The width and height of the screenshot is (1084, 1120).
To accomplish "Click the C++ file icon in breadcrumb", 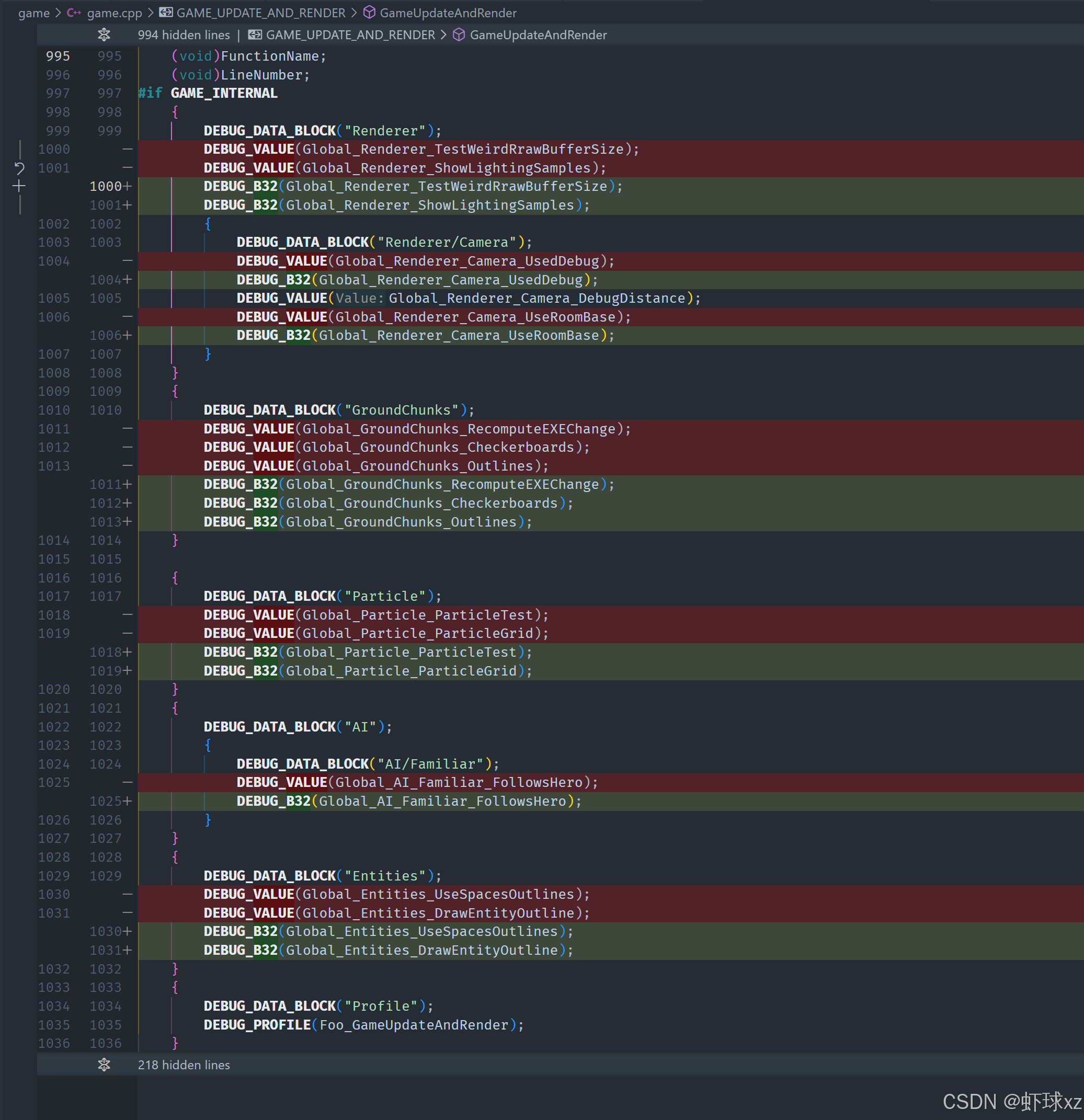I will (x=74, y=13).
